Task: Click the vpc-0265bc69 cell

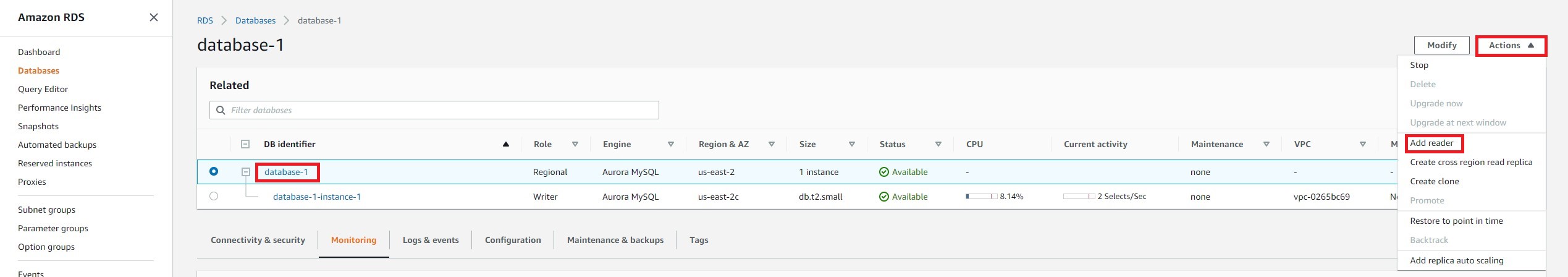Action: point(1321,197)
